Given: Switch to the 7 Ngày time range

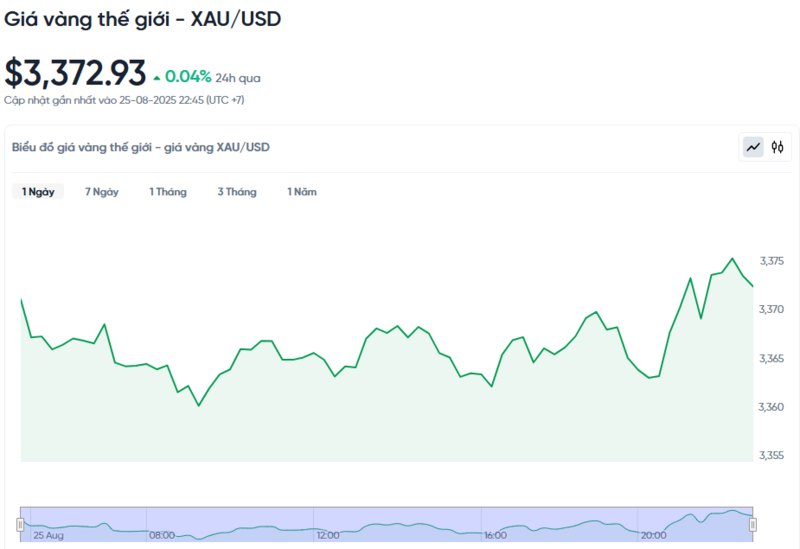Looking at the screenshot, I should coord(102,192).
